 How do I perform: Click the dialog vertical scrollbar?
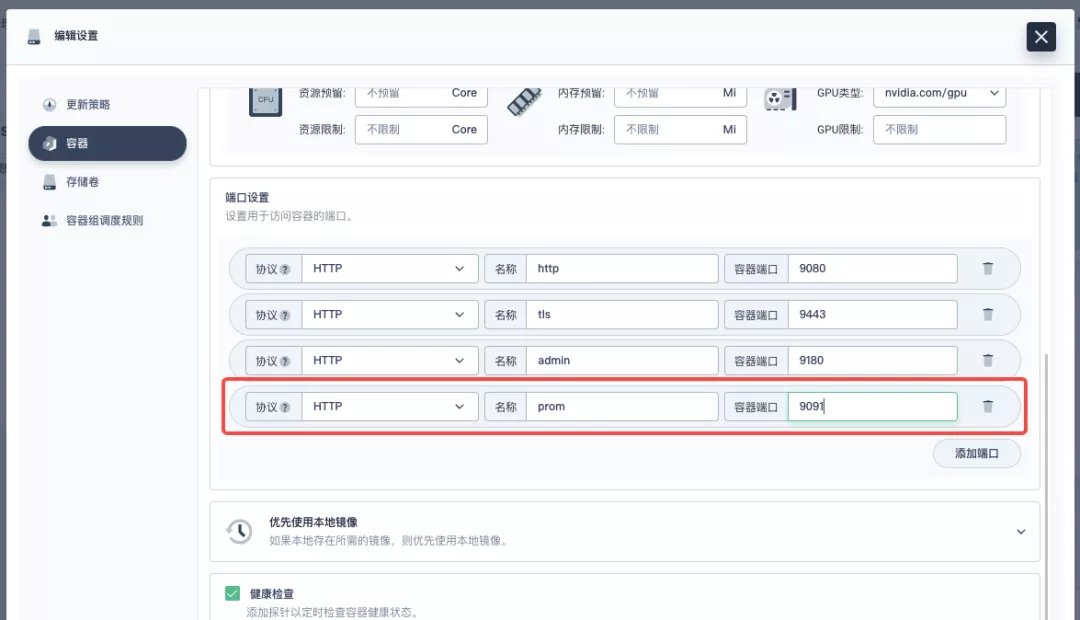coord(1047,486)
